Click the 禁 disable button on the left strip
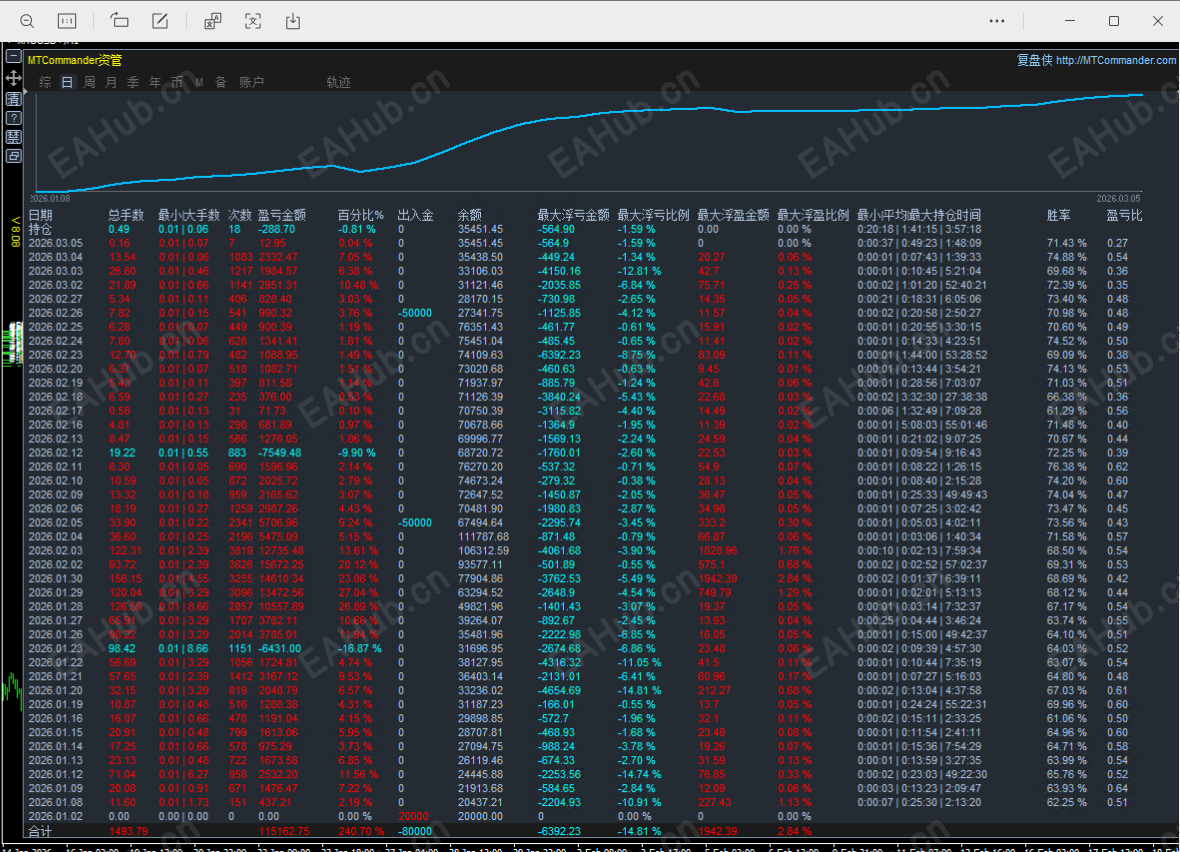1180x852 pixels. coord(13,137)
